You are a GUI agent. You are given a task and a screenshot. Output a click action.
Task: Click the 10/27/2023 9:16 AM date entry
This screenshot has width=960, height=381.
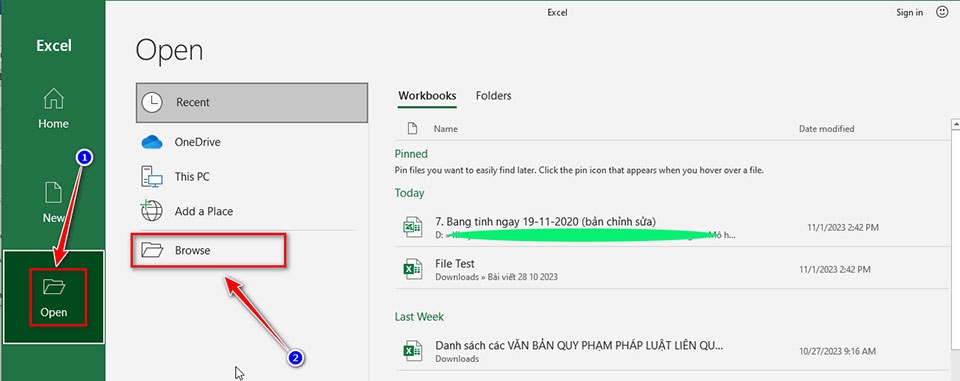[838, 352]
